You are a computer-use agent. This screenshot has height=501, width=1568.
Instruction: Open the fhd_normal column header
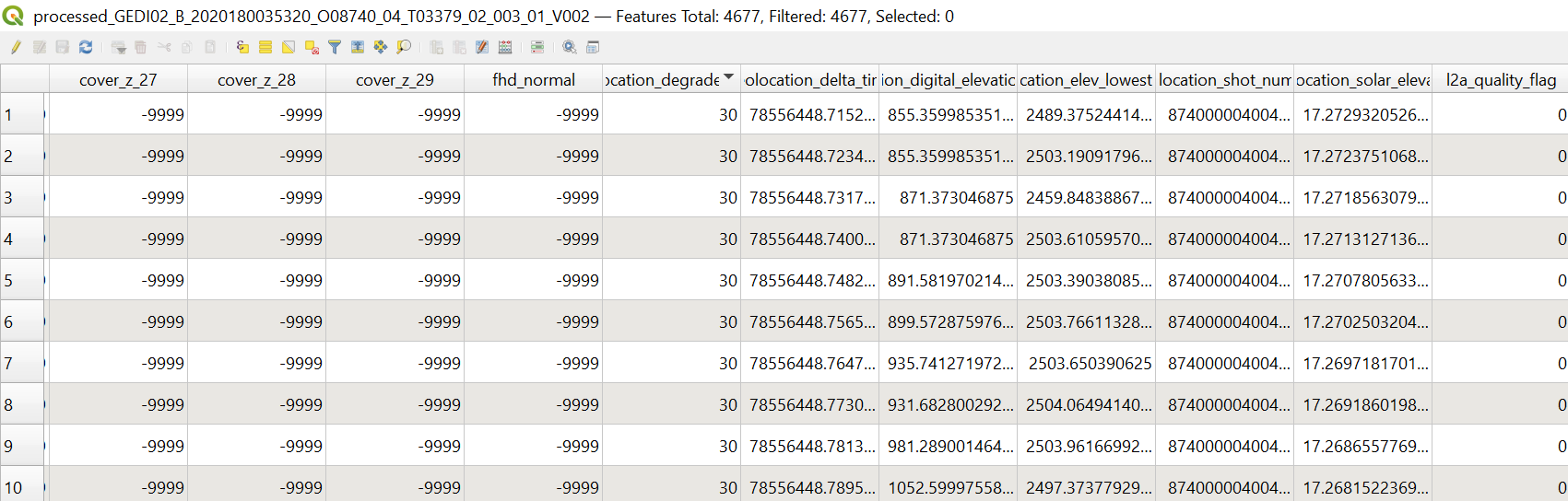coord(534,79)
